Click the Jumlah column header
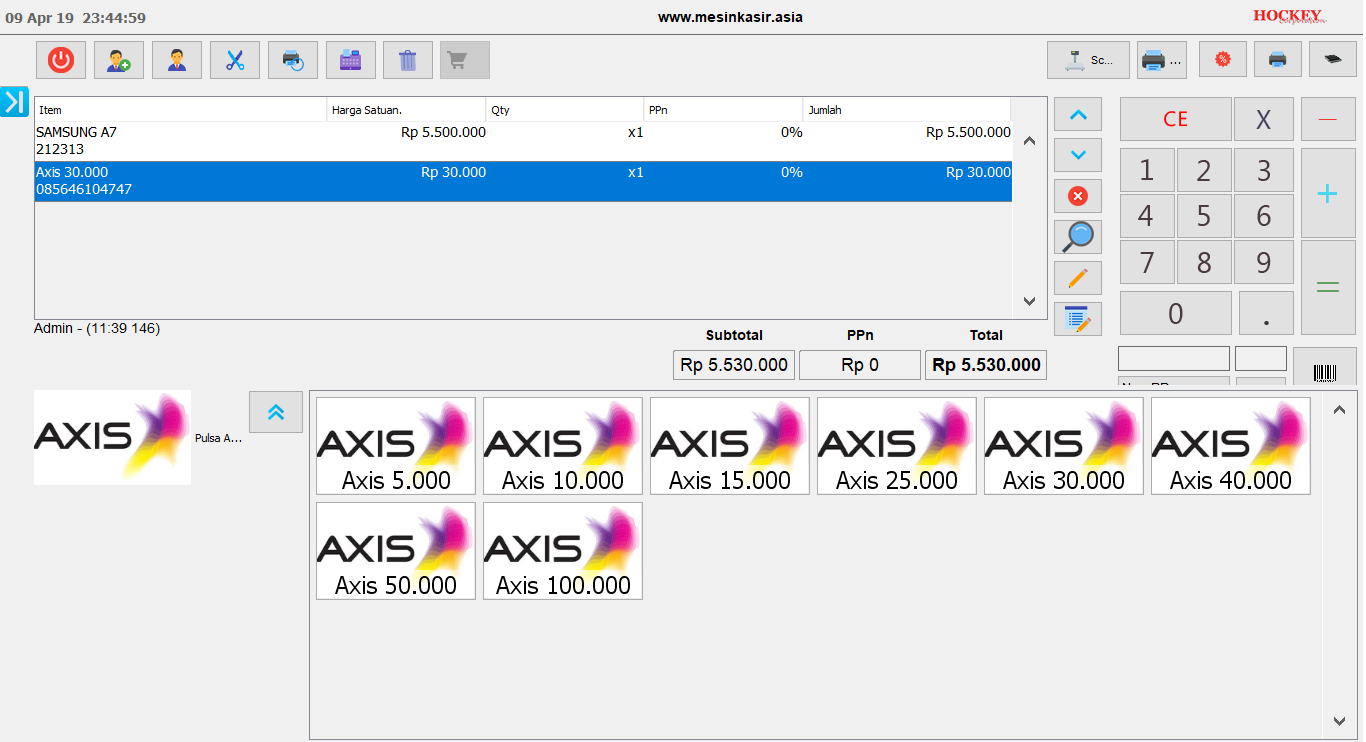 point(907,110)
